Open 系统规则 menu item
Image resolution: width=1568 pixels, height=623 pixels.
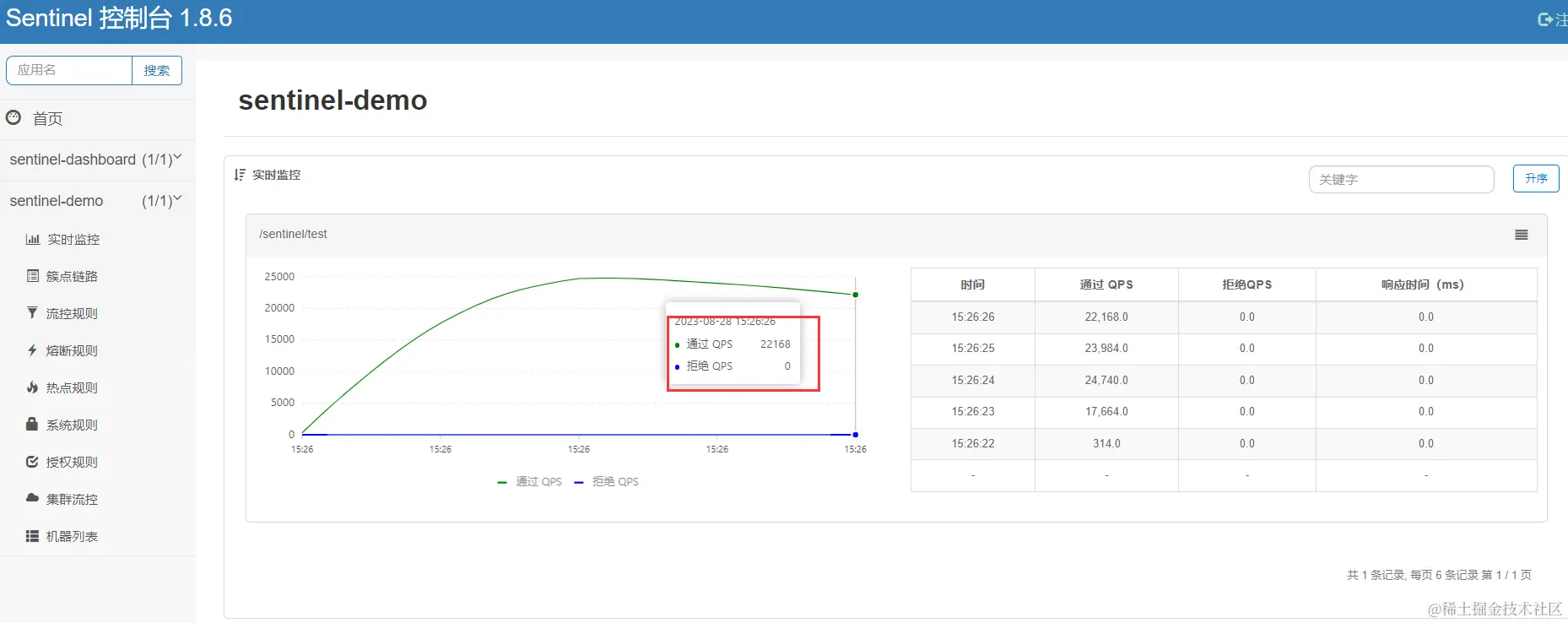72,425
